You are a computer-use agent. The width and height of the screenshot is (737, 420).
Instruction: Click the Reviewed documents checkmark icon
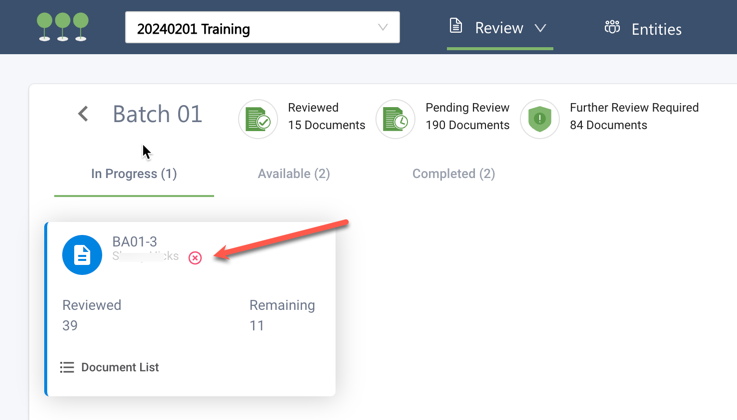coord(258,120)
